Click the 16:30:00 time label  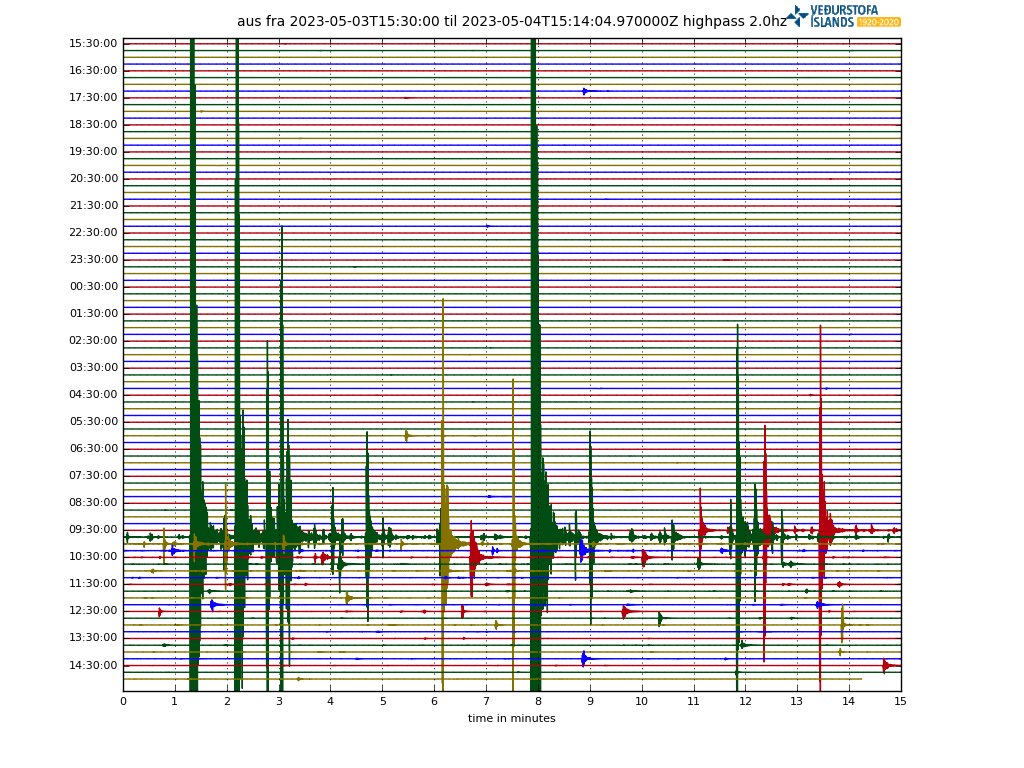[x=93, y=71]
